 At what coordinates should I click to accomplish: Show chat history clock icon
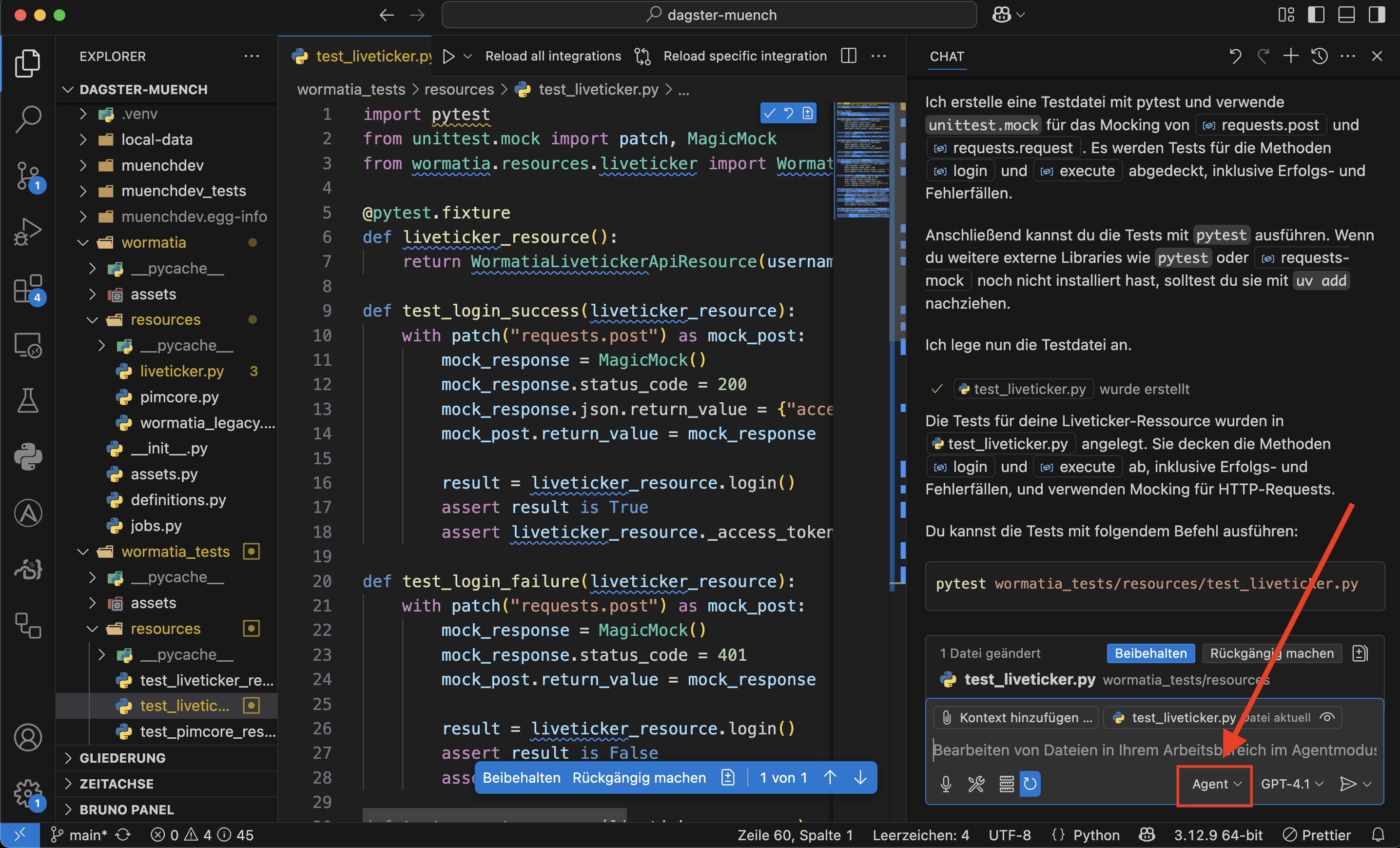coord(1319,56)
